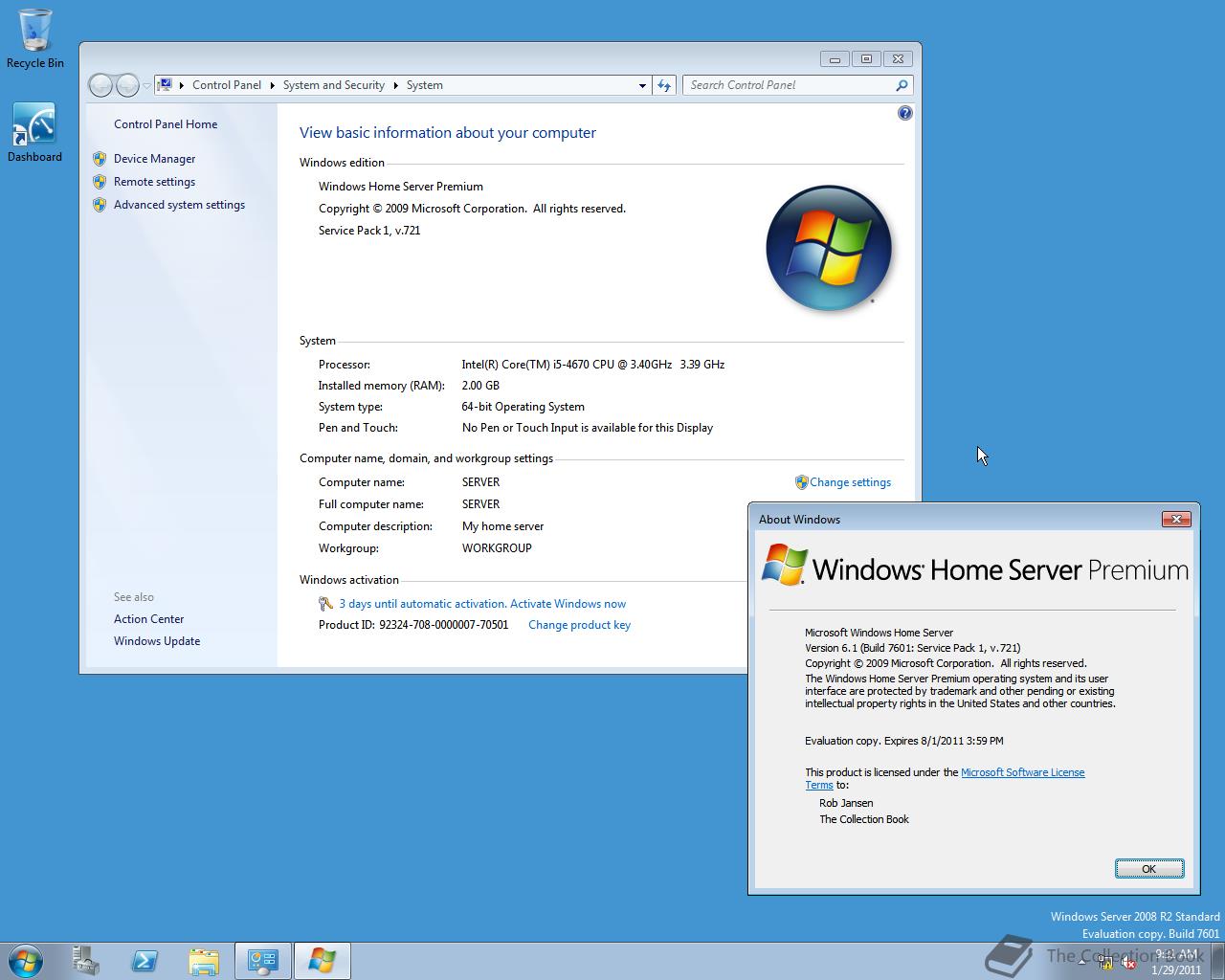Close the System Control Panel window

[898, 59]
